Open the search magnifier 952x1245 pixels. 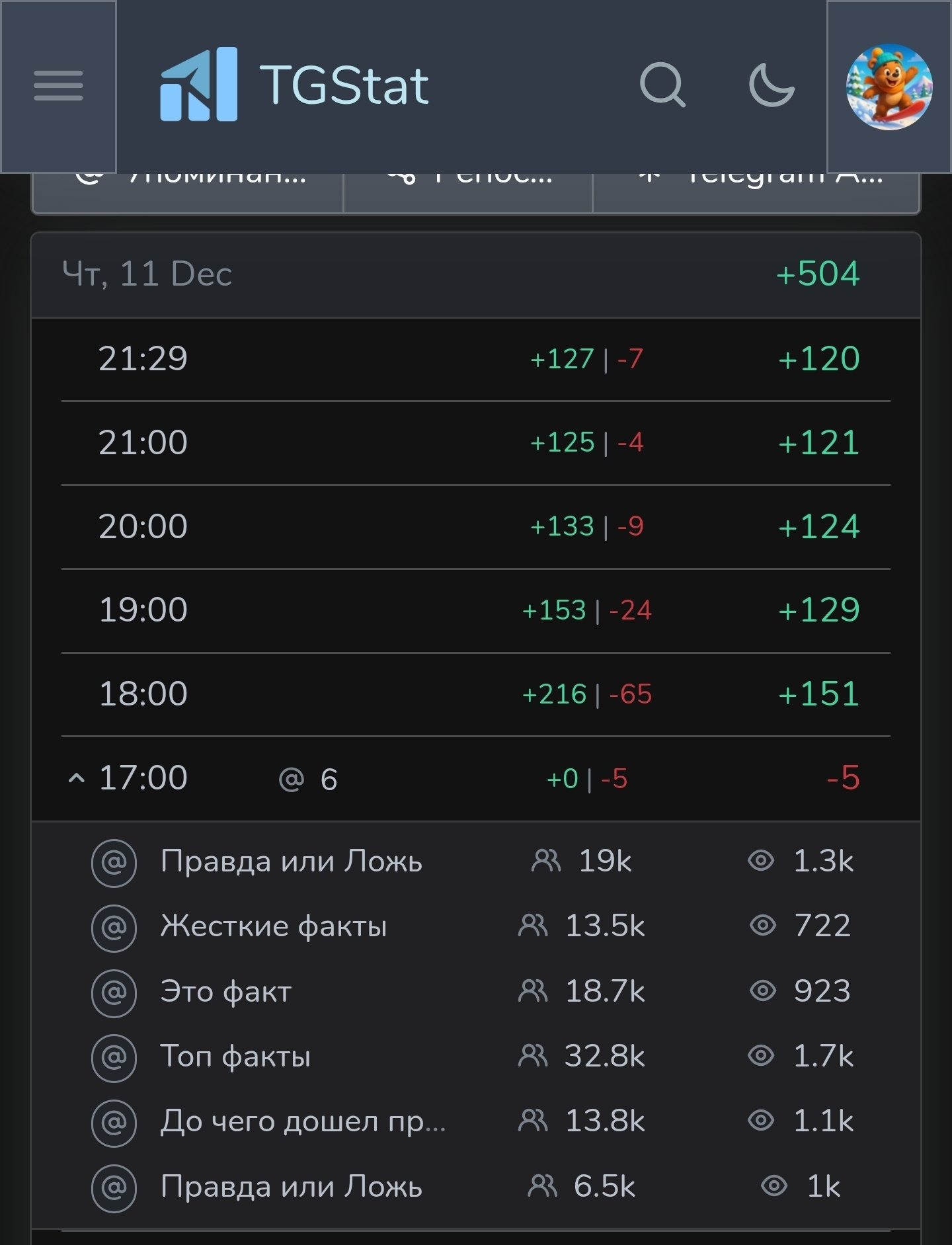click(662, 85)
